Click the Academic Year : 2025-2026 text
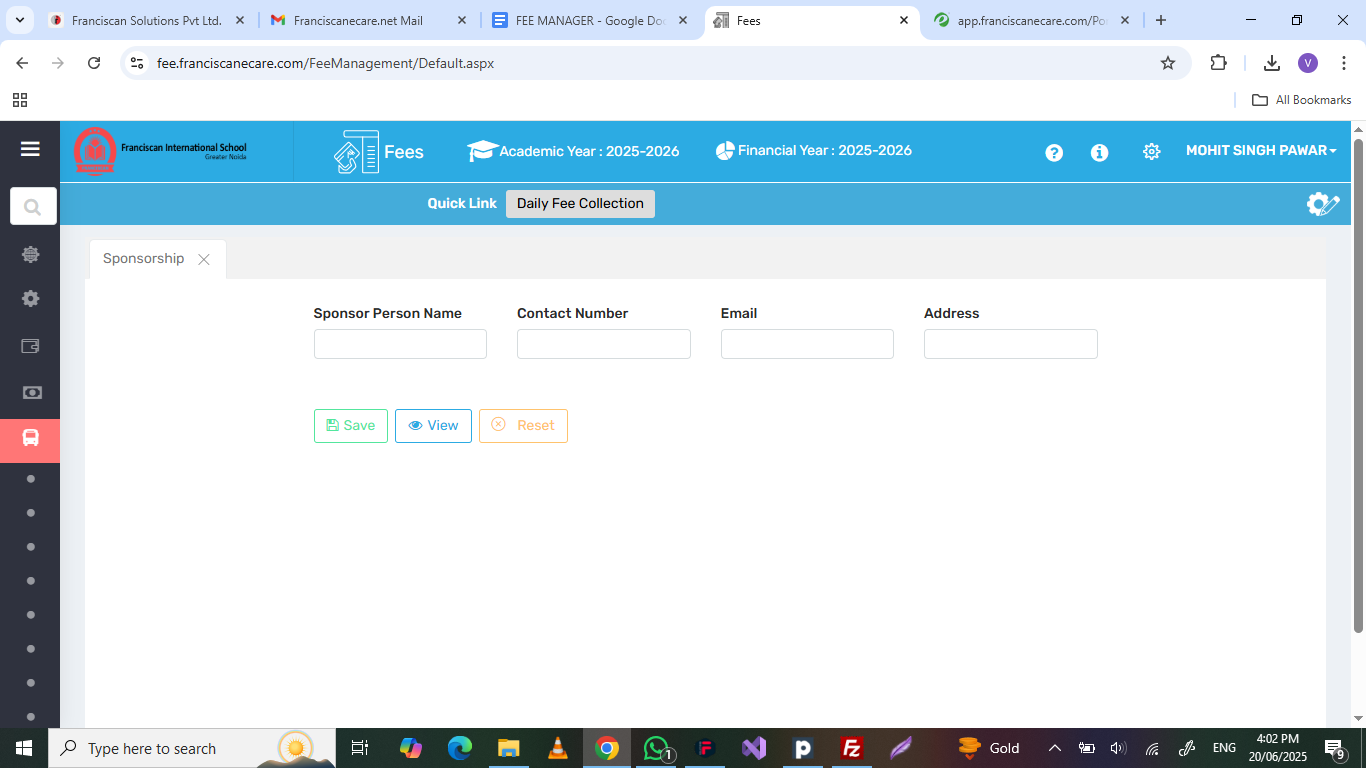1366x768 pixels. (589, 152)
